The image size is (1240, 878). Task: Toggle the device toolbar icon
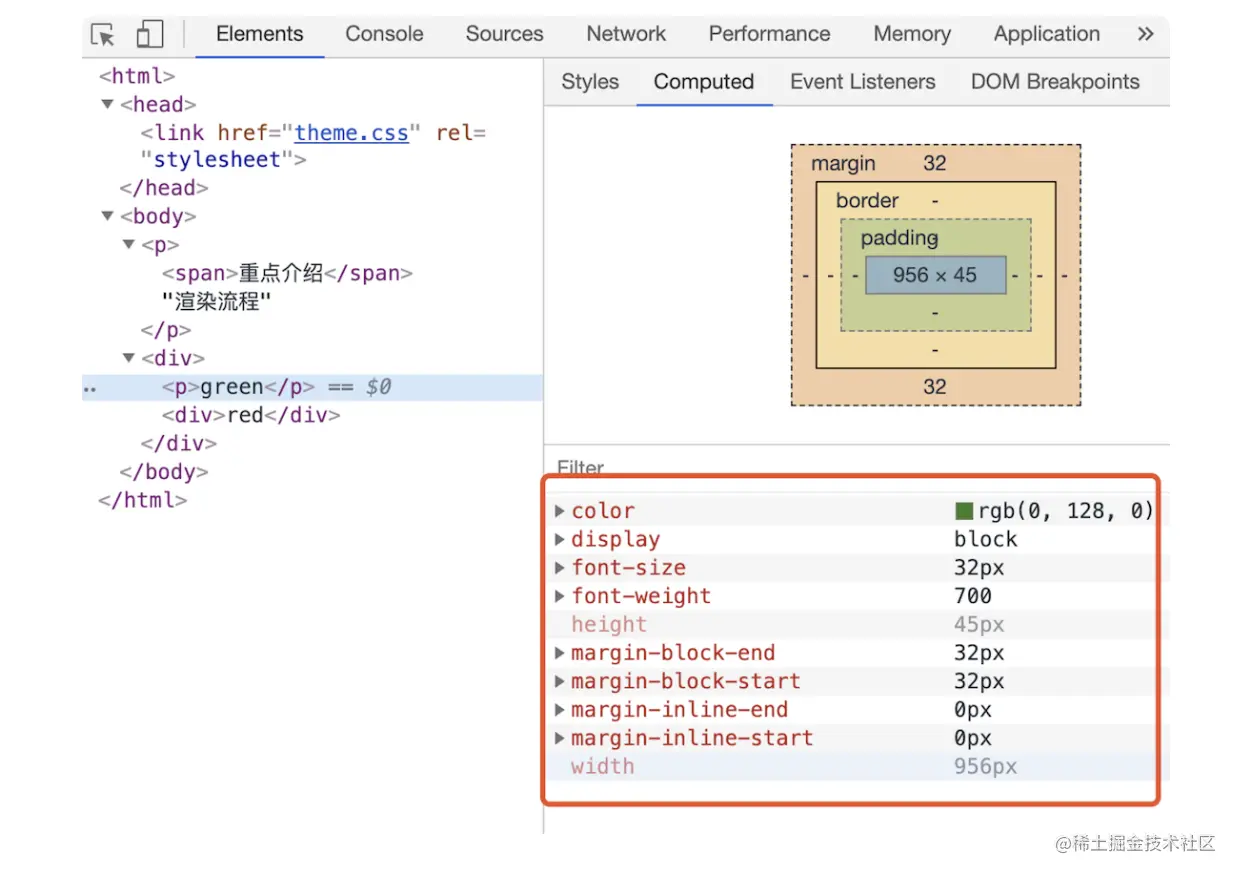(x=150, y=35)
